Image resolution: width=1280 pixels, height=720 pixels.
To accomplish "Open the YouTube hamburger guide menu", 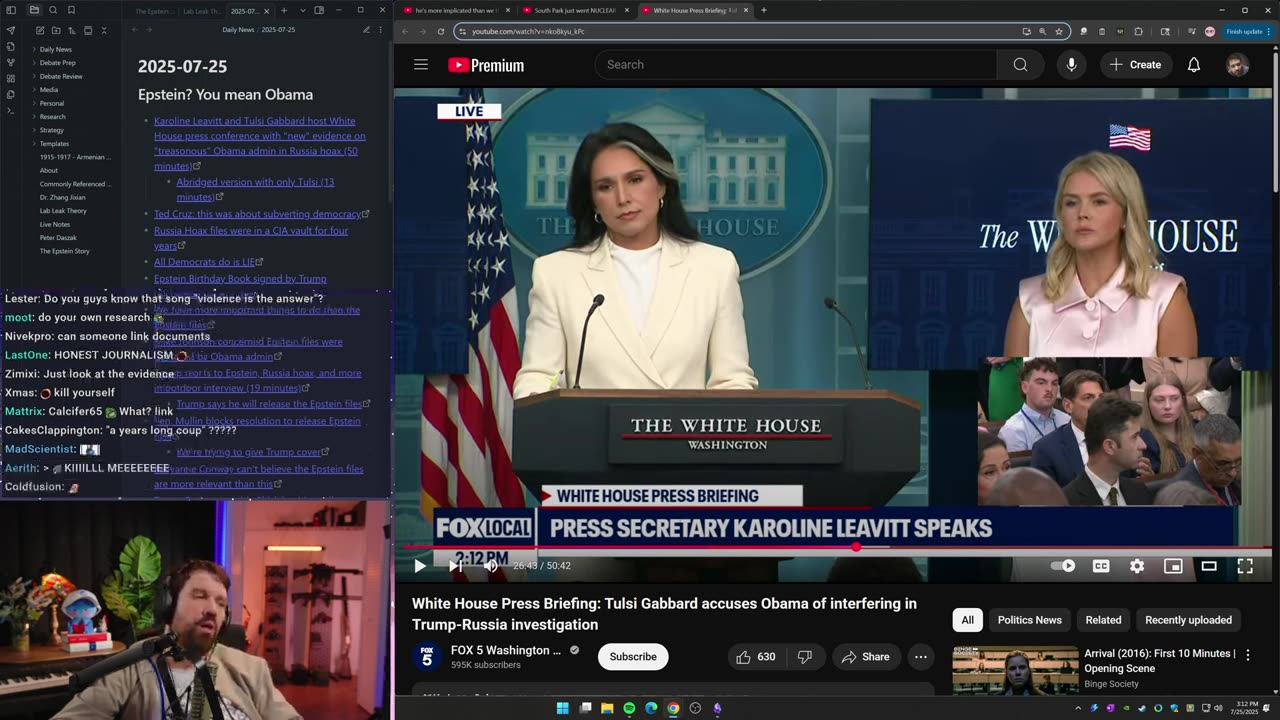I will (421, 65).
